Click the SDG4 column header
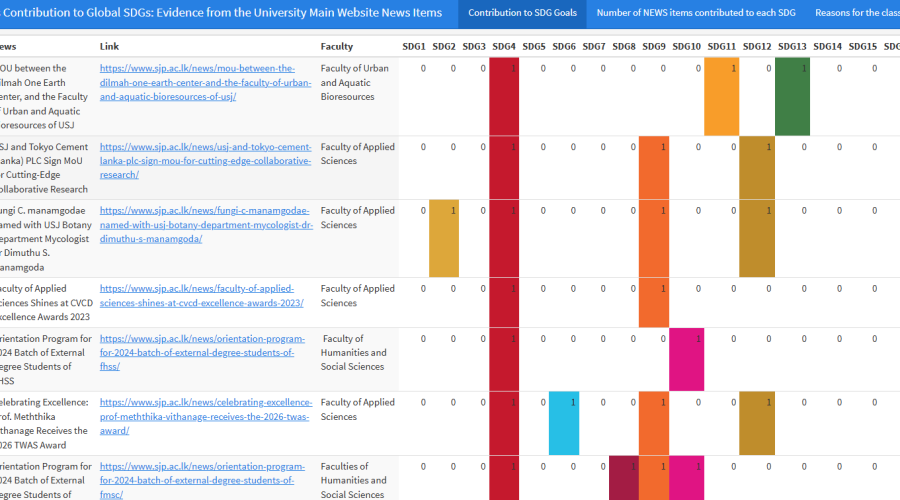This screenshot has height=500, width=900. [x=504, y=47]
